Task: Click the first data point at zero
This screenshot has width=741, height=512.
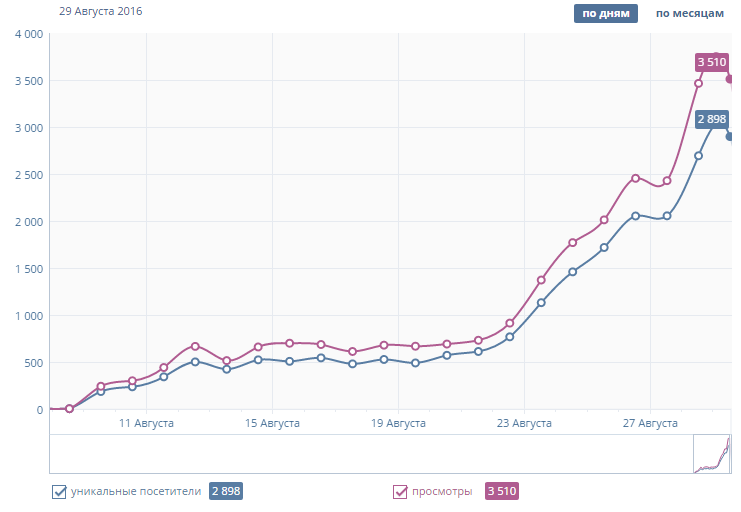Action: pyautogui.click(x=69, y=408)
